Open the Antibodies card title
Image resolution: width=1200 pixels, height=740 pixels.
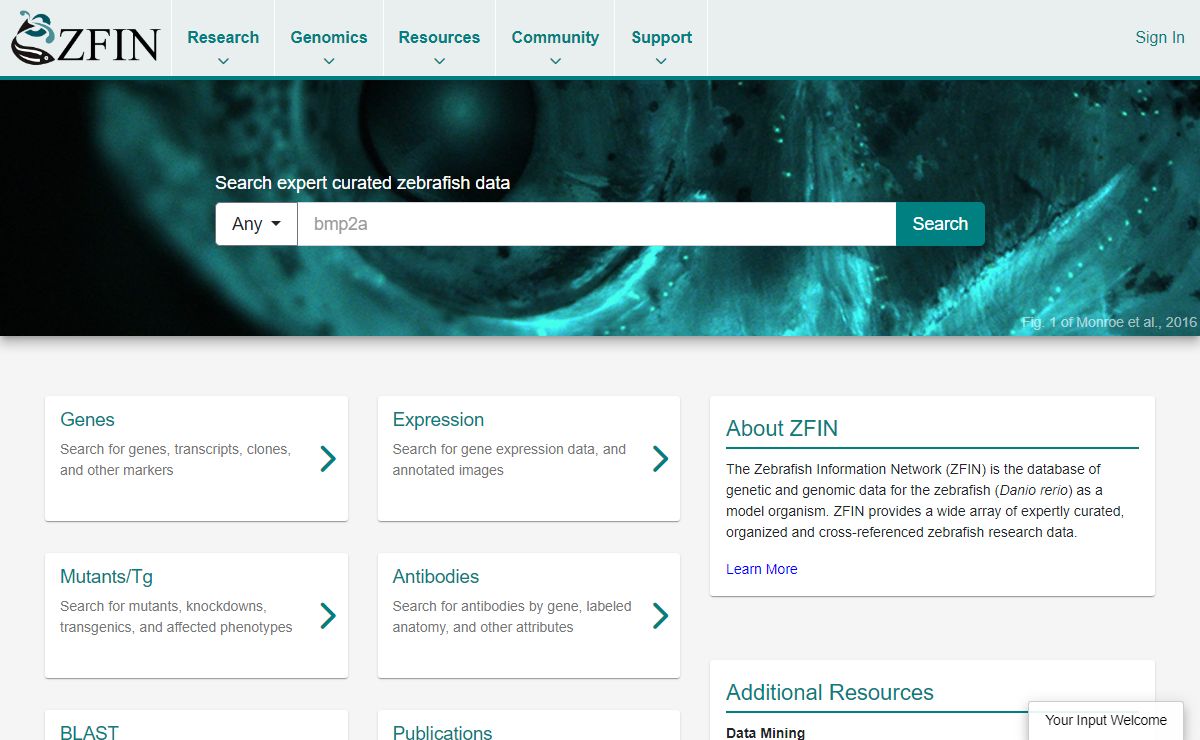click(x=435, y=577)
